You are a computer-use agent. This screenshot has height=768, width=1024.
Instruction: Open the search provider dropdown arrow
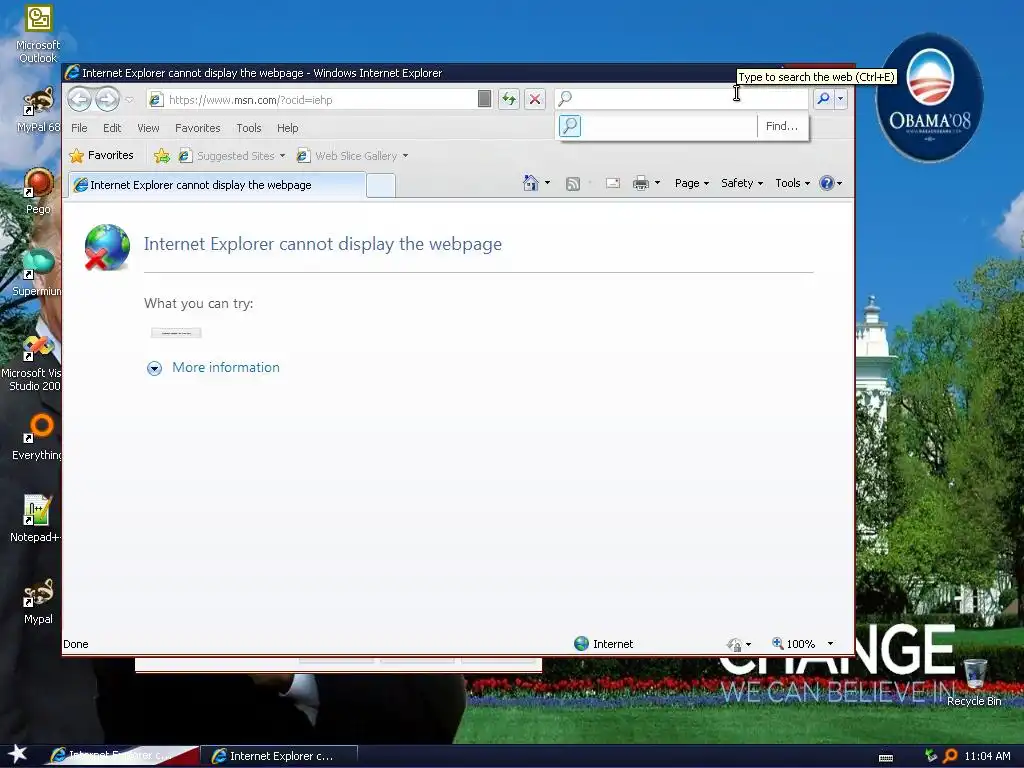pyautogui.click(x=840, y=99)
